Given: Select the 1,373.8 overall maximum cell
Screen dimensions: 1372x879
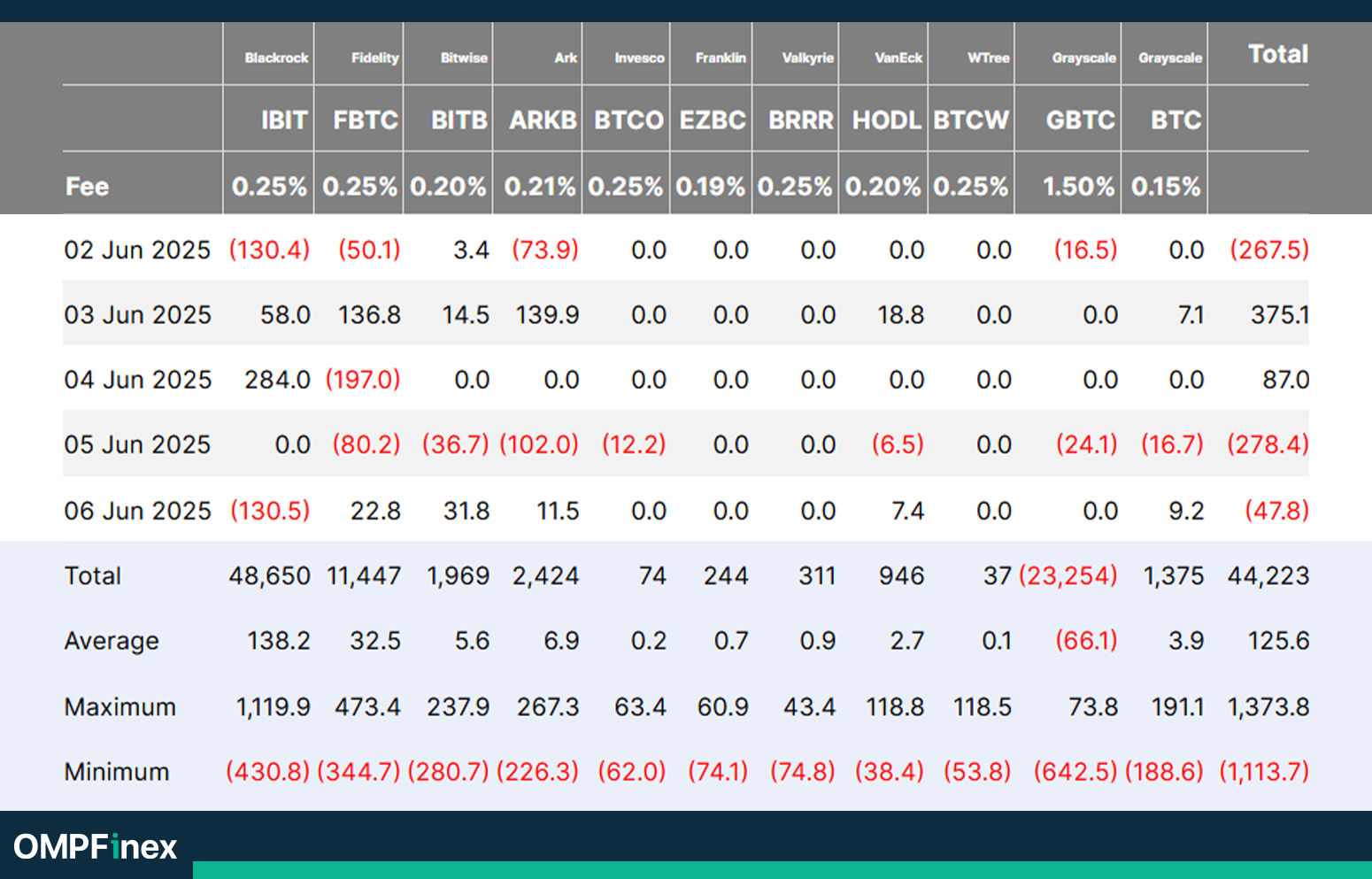Looking at the screenshot, I should click(x=1268, y=707).
